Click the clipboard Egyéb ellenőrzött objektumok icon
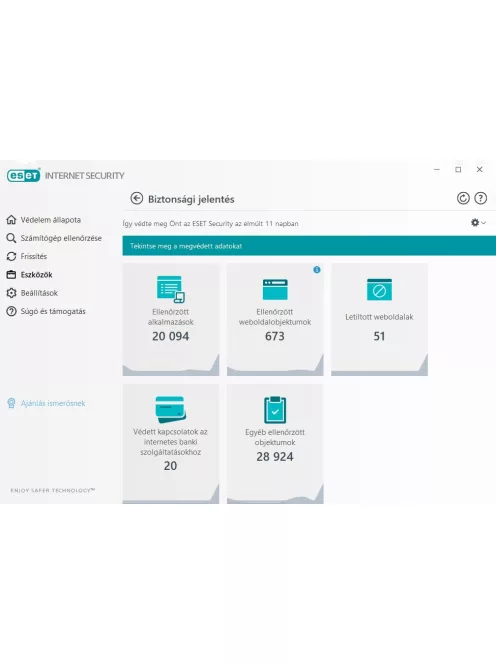Image resolution: width=496 pixels, height=664 pixels. (x=275, y=410)
